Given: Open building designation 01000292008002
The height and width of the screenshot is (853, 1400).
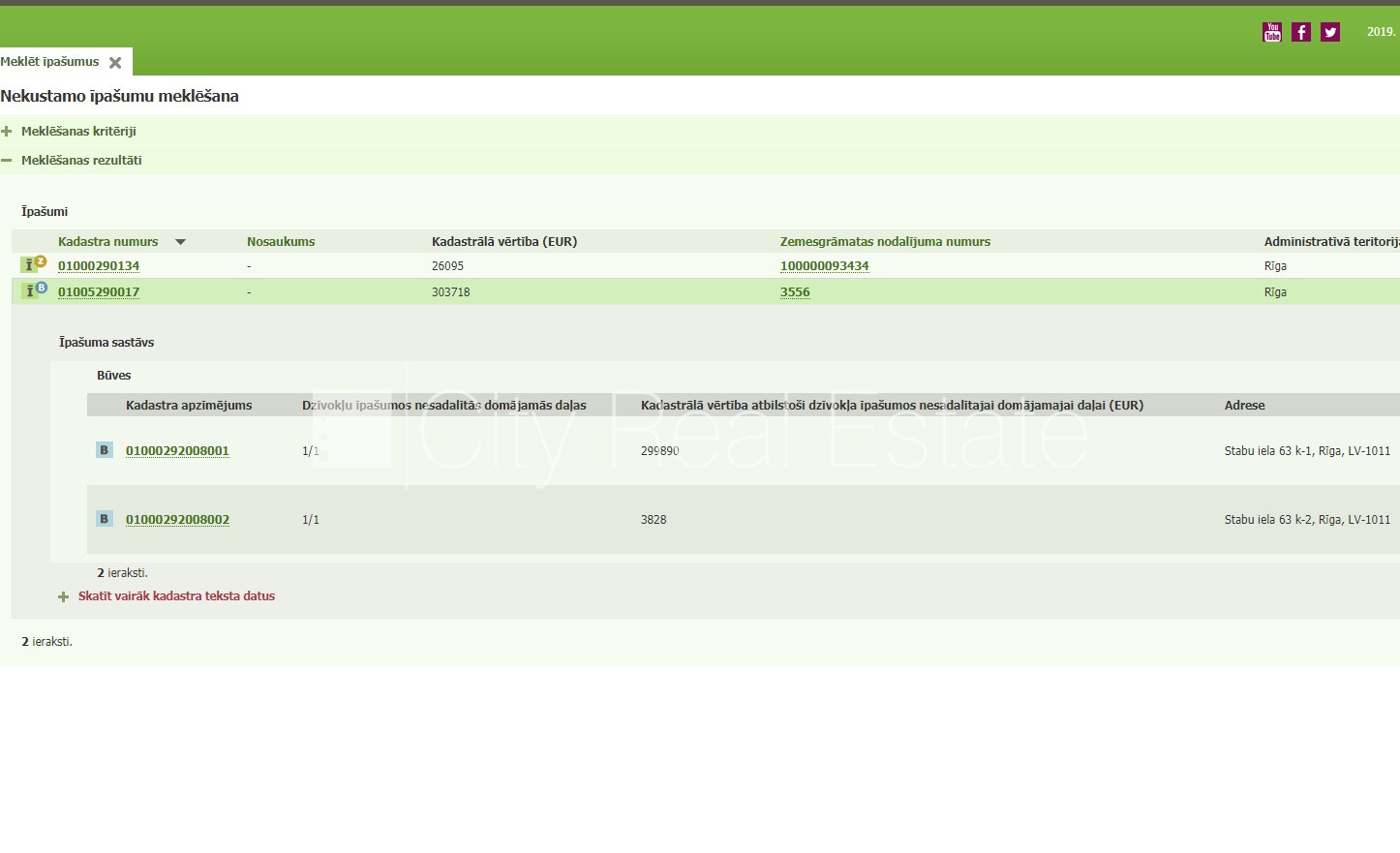Looking at the screenshot, I should point(177,520).
